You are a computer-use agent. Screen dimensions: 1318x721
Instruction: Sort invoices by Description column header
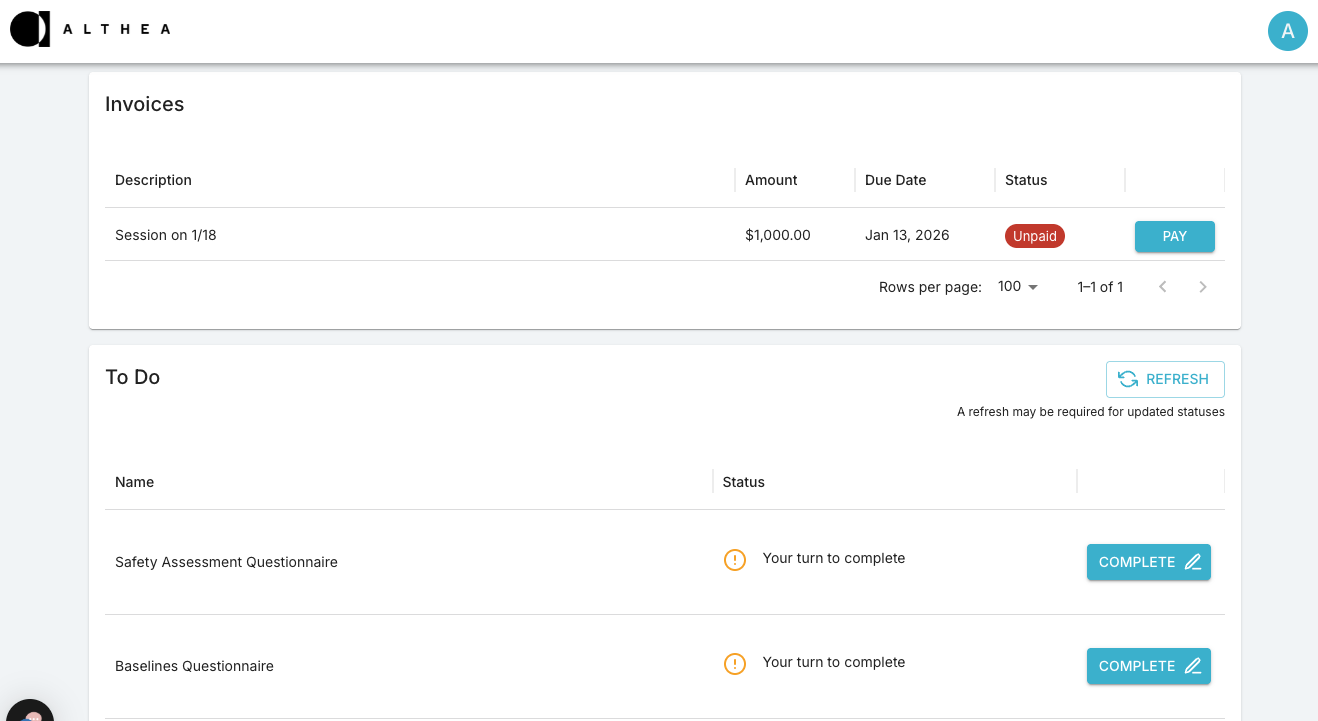153,180
